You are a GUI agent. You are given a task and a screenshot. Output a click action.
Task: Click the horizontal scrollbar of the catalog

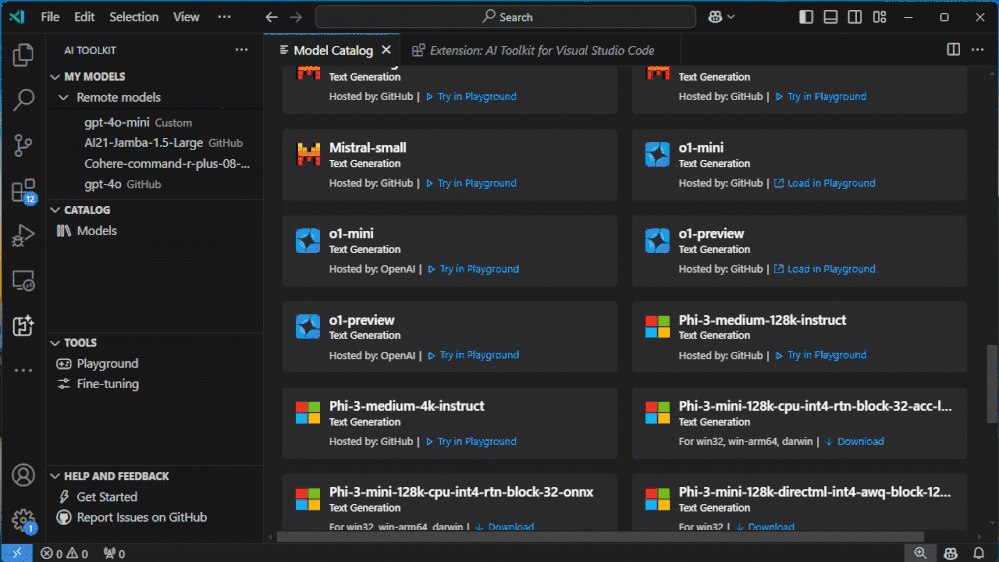click(600, 537)
